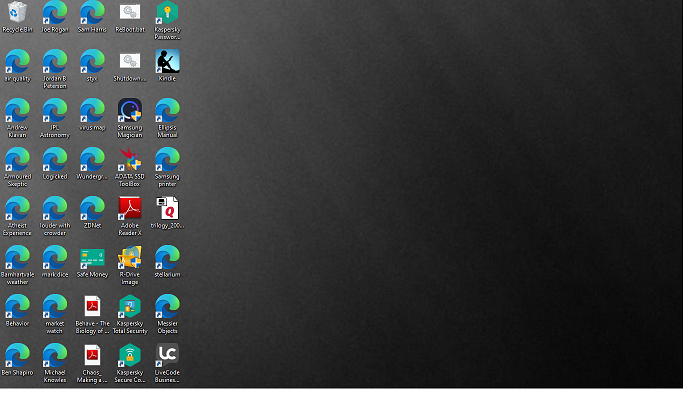The height and width of the screenshot is (400, 700).
Task: Click the Behave - The Biology PDF
Action: (92, 306)
